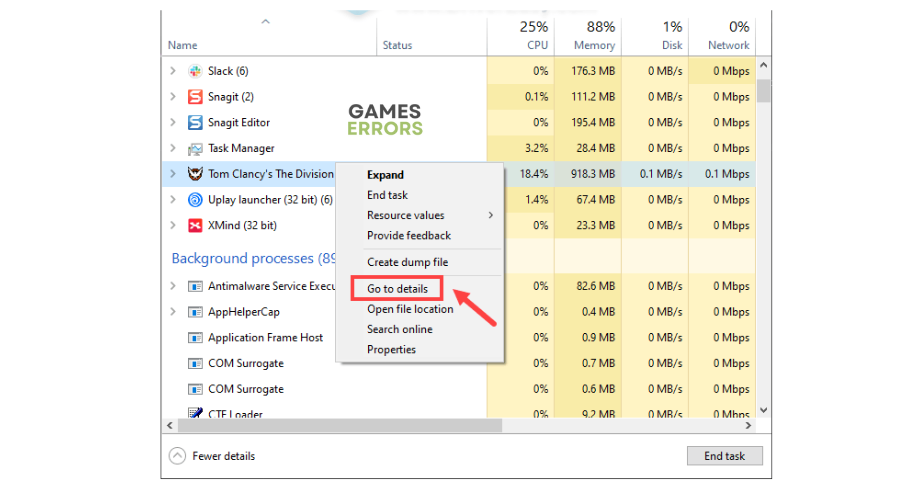Click the Background processes section heading
This screenshot has width=900, height=500.
253,258
